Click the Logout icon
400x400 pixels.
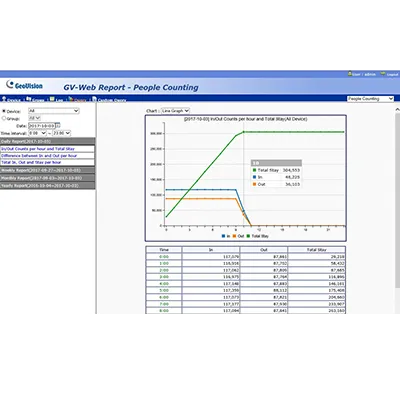pyautogui.click(x=383, y=74)
